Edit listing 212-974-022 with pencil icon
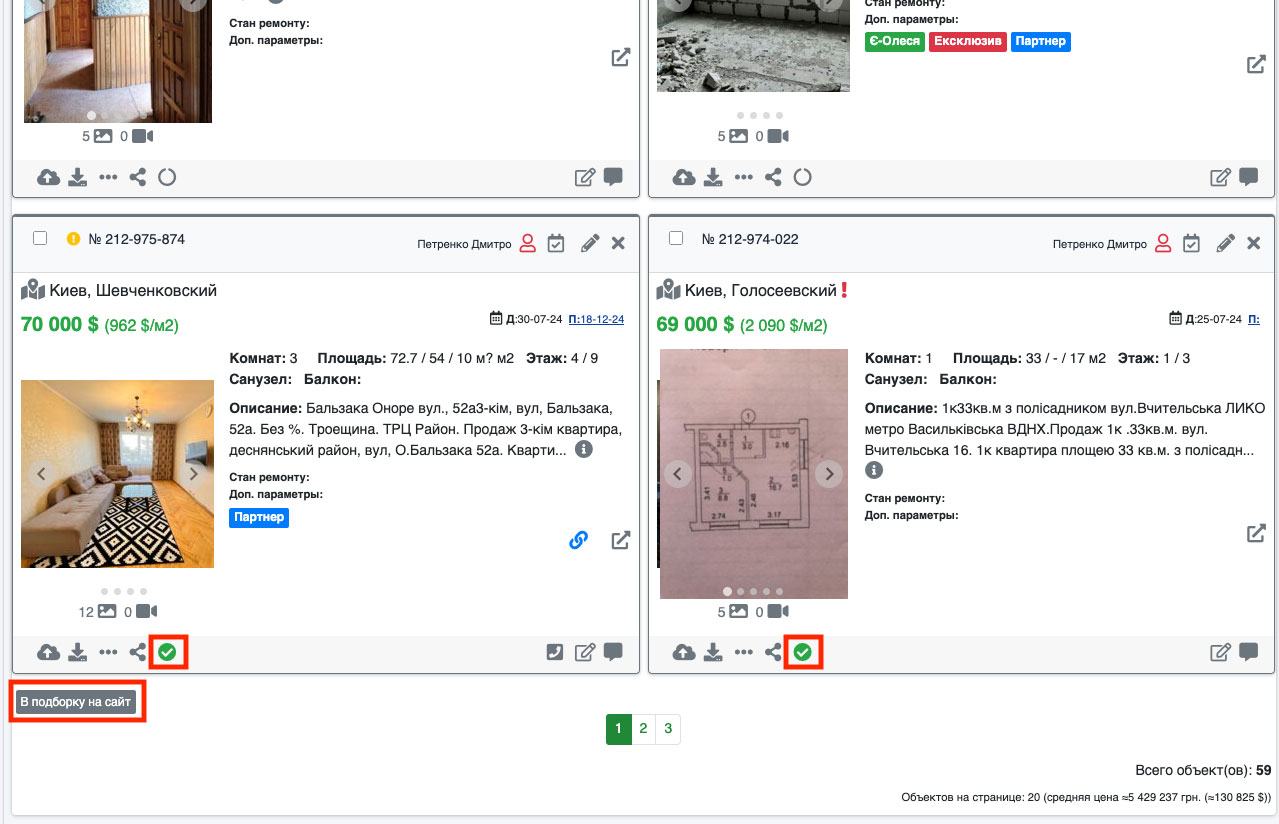 pos(1226,243)
